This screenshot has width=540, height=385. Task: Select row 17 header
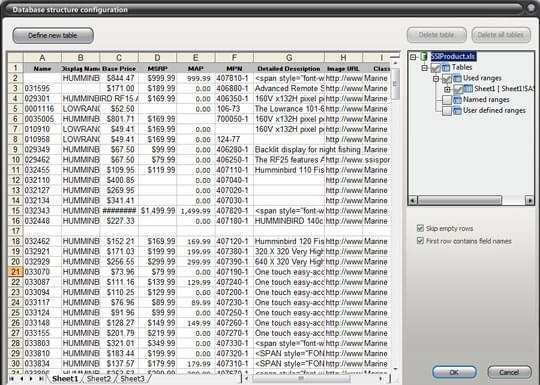click(x=15, y=231)
